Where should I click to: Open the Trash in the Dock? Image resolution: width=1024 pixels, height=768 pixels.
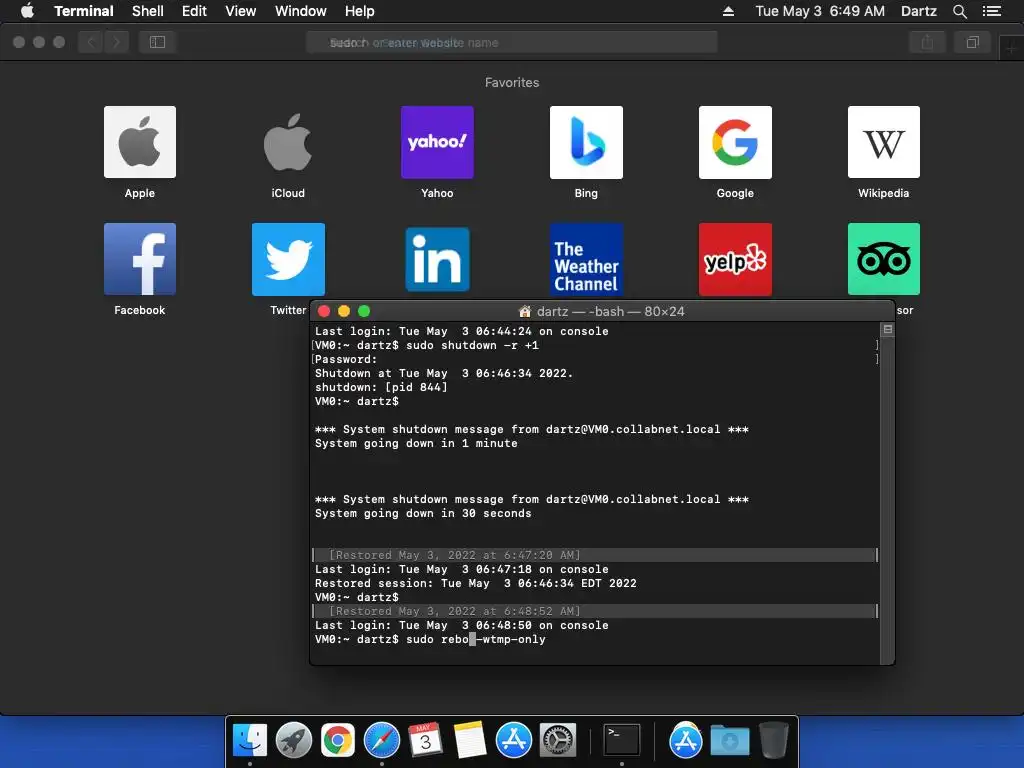[773, 741]
